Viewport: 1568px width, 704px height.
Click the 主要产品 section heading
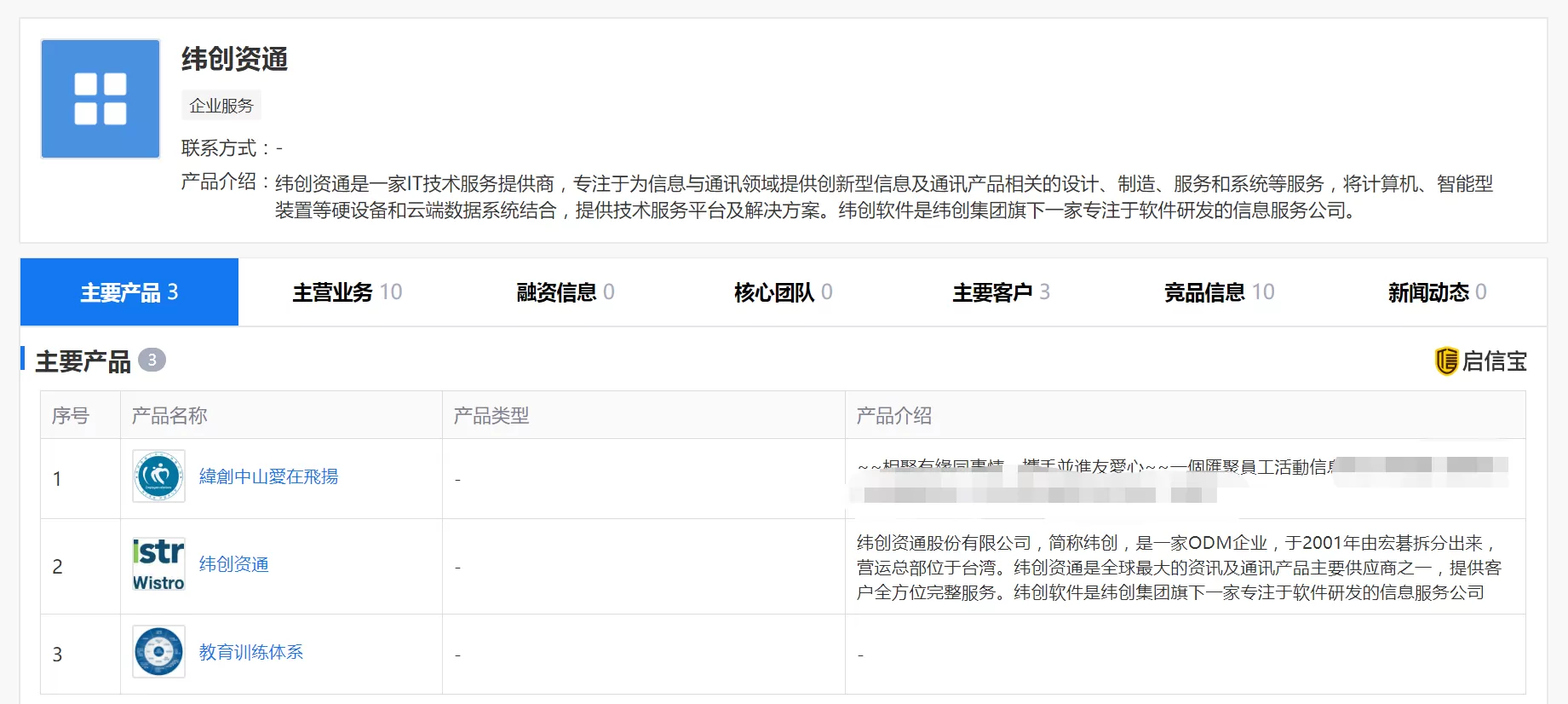tap(83, 361)
